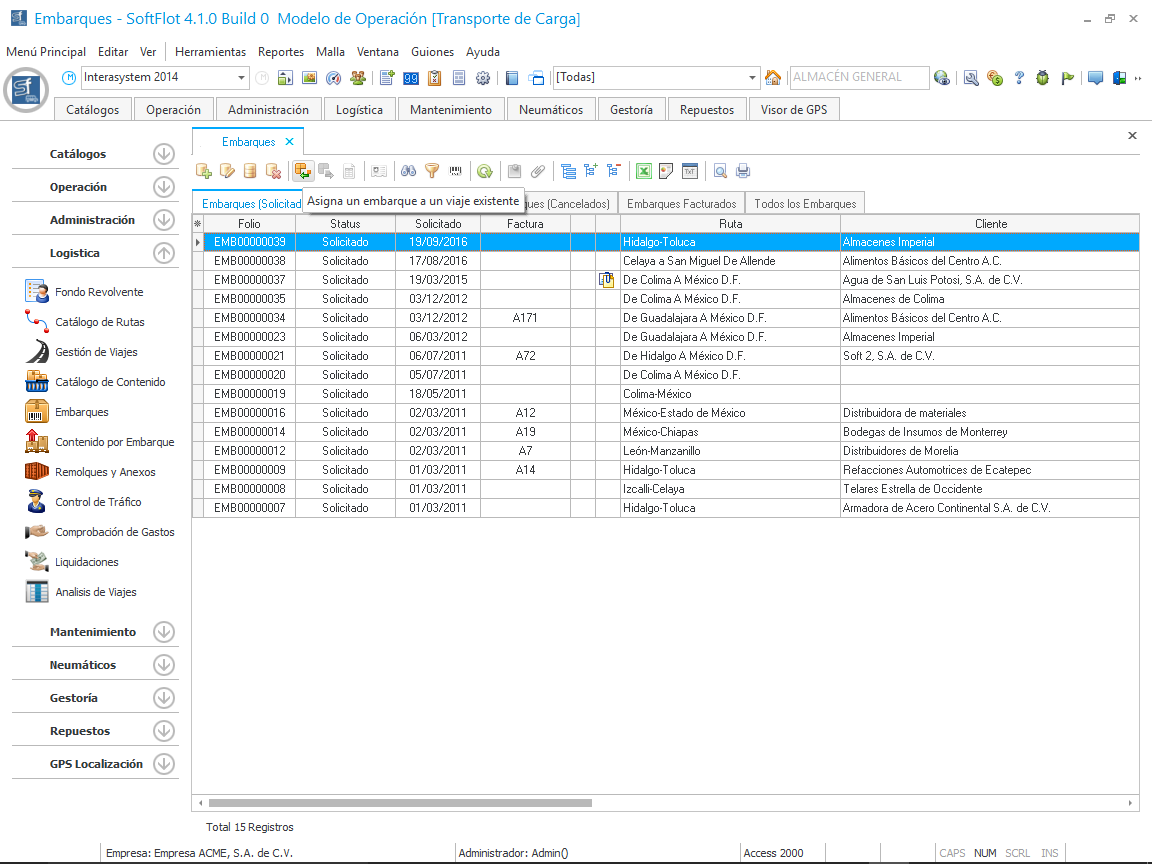Click the funnel filter icon

[432, 171]
